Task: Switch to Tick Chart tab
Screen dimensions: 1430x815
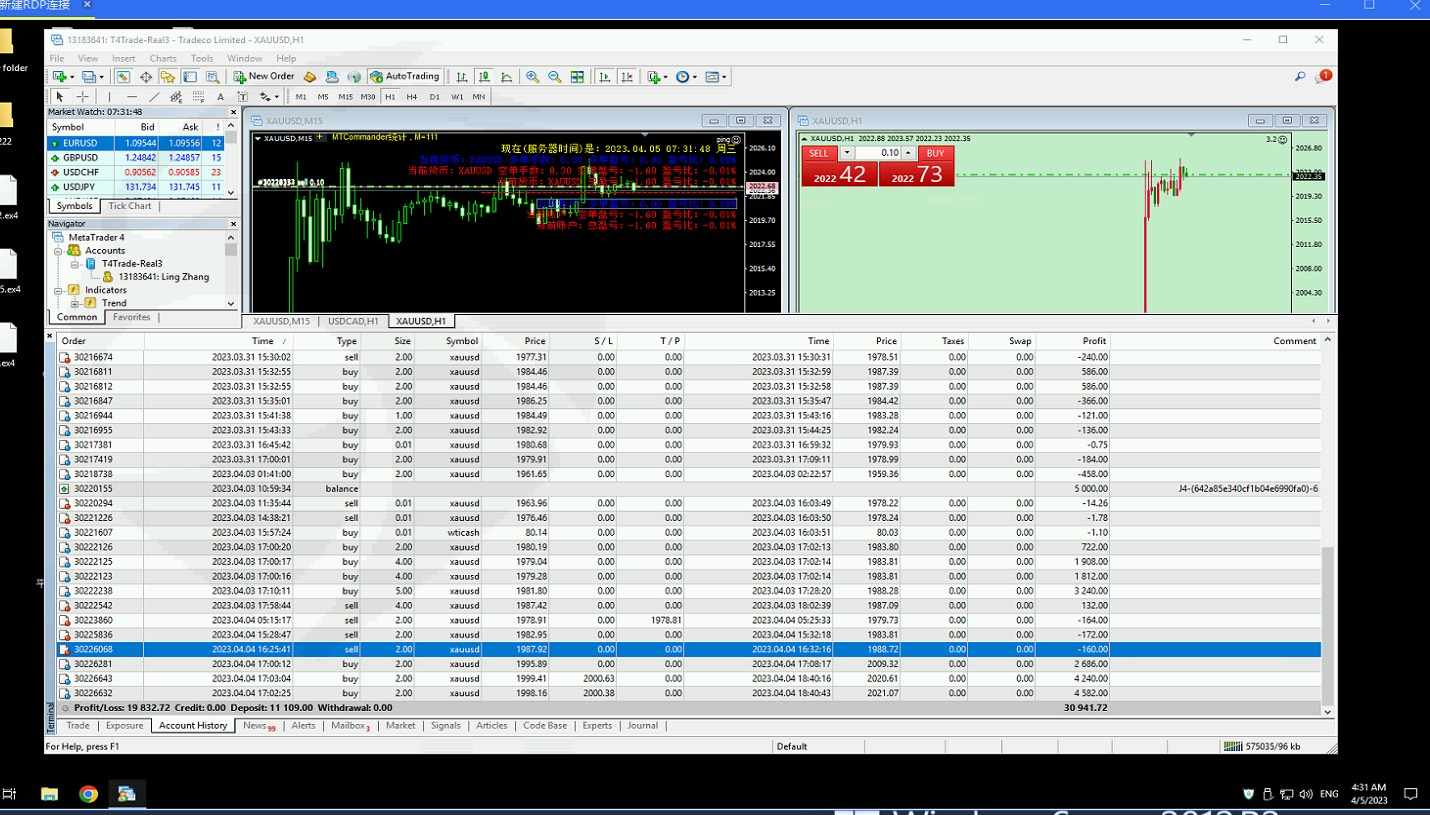Action: (x=130, y=206)
